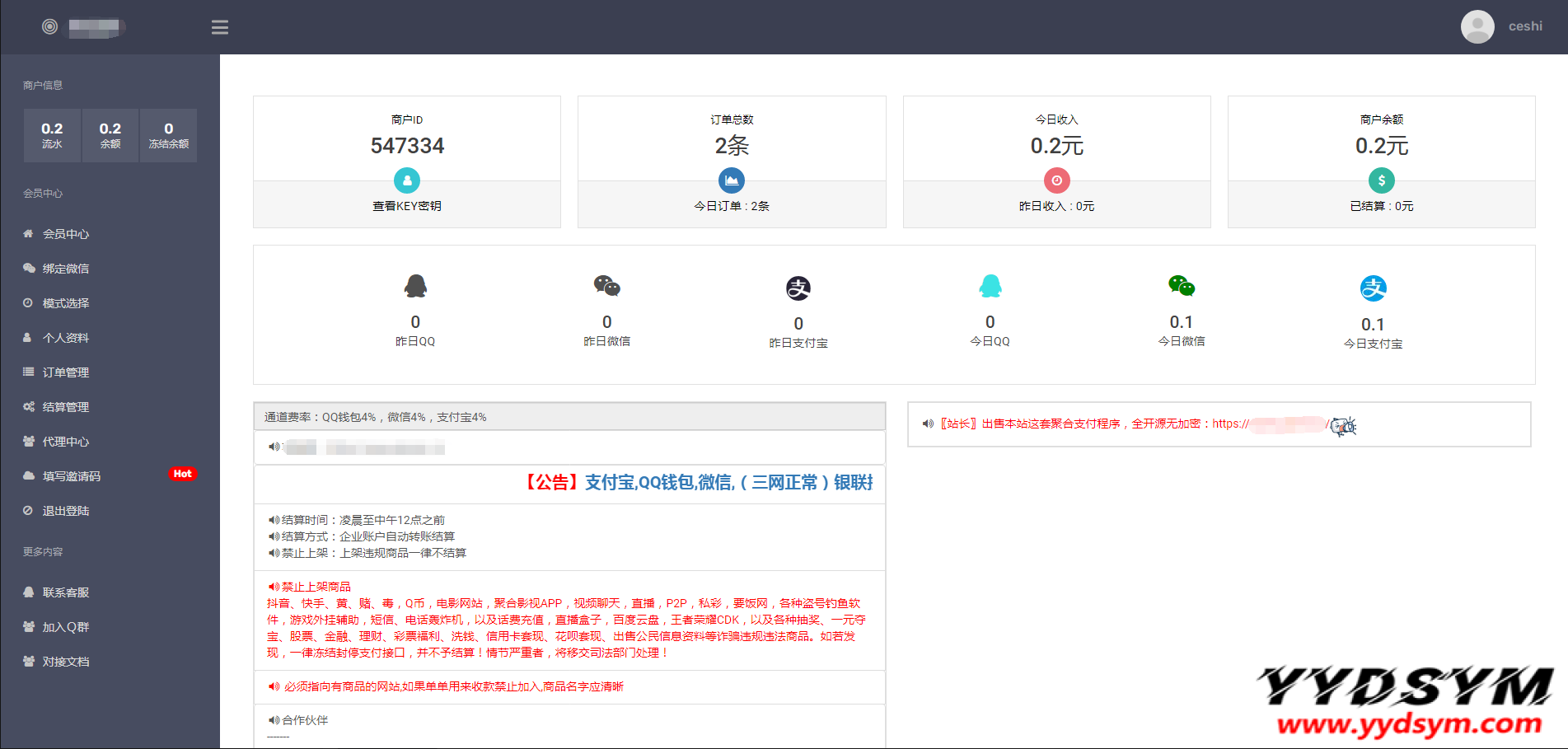
Task: Open 订单管理 in the sidebar
Action: tap(66, 372)
